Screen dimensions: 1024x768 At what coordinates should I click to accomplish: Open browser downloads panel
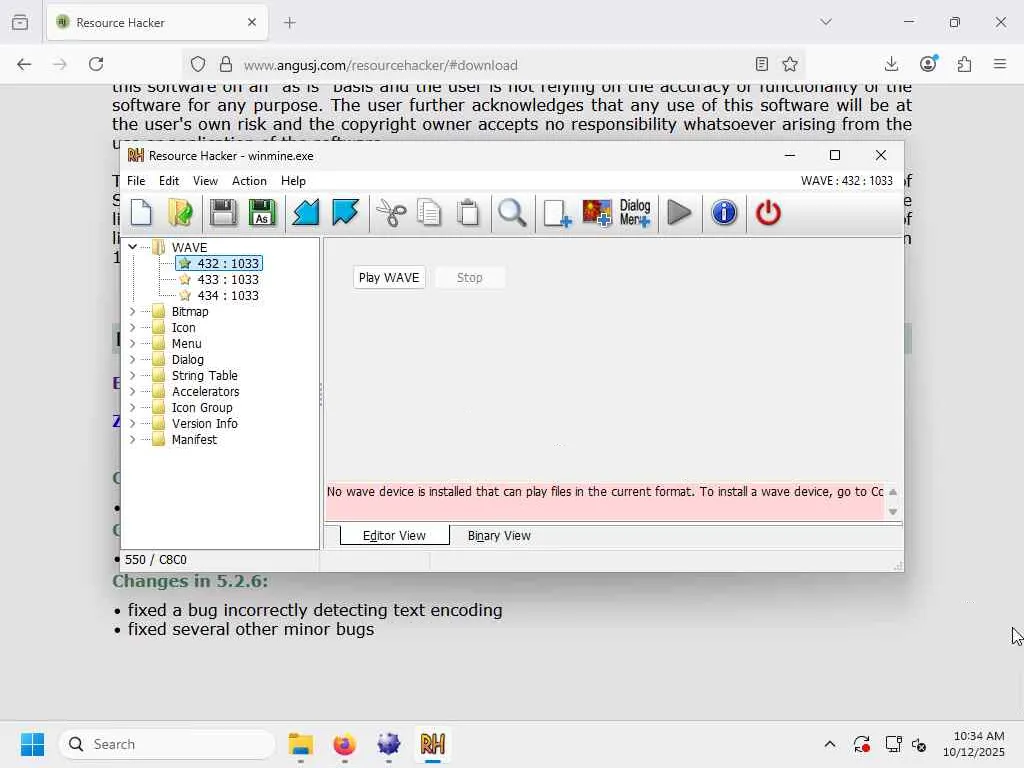point(891,64)
